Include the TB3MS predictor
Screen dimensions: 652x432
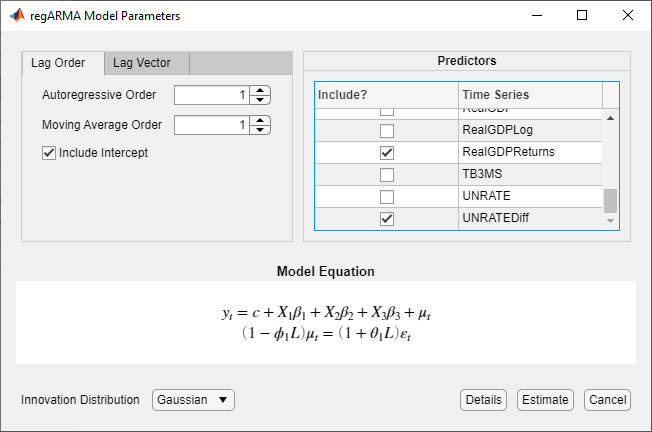[x=387, y=174]
